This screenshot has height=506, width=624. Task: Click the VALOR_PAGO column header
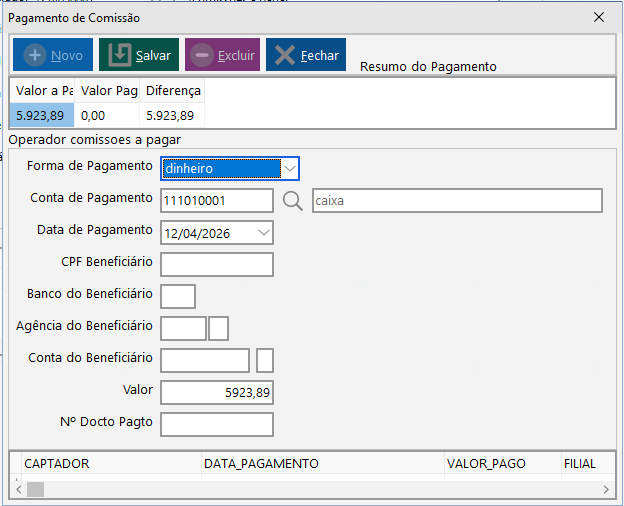tap(498, 464)
